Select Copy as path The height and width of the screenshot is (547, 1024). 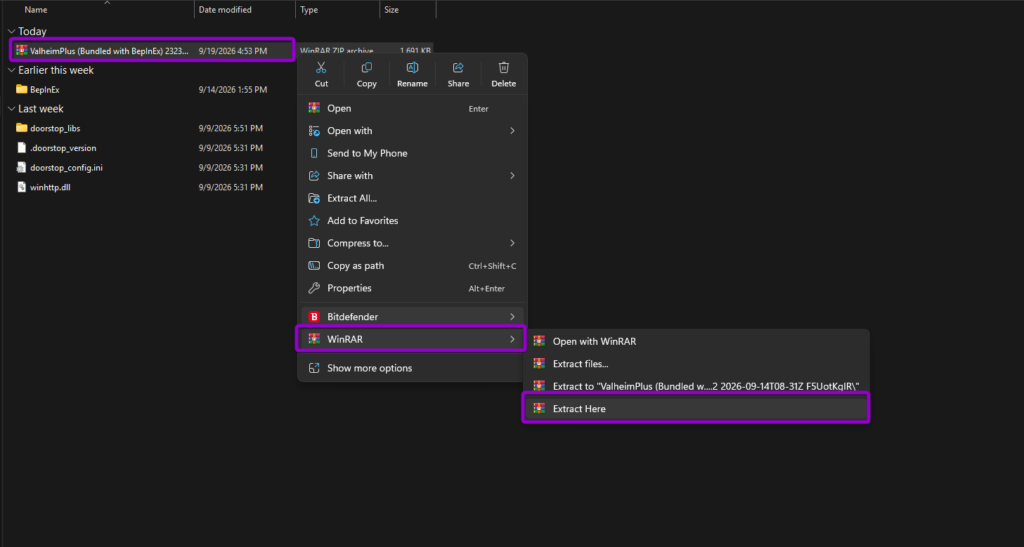[412, 266]
